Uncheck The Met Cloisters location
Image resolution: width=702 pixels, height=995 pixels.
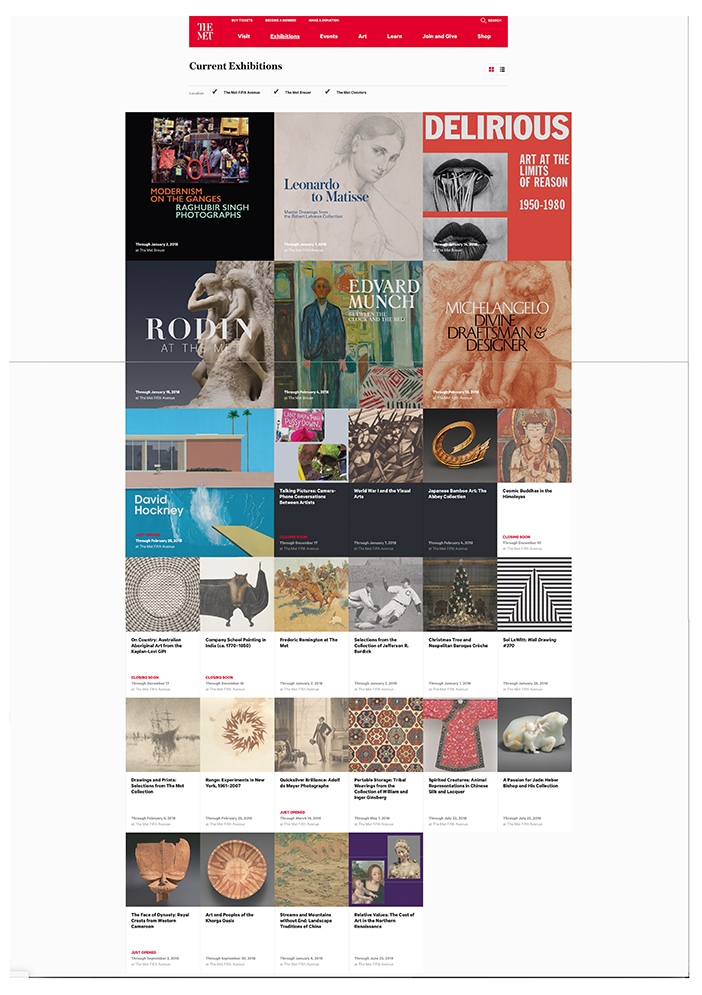328,92
